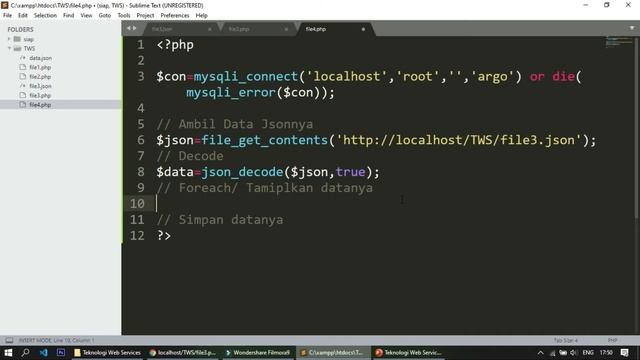
Task: Close the file2.php tab
Action: (286, 29)
